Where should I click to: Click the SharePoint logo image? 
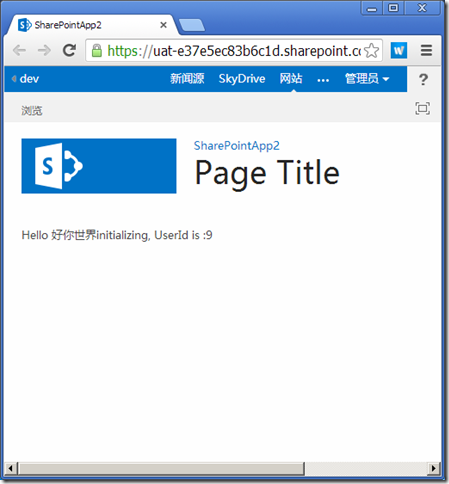99,166
